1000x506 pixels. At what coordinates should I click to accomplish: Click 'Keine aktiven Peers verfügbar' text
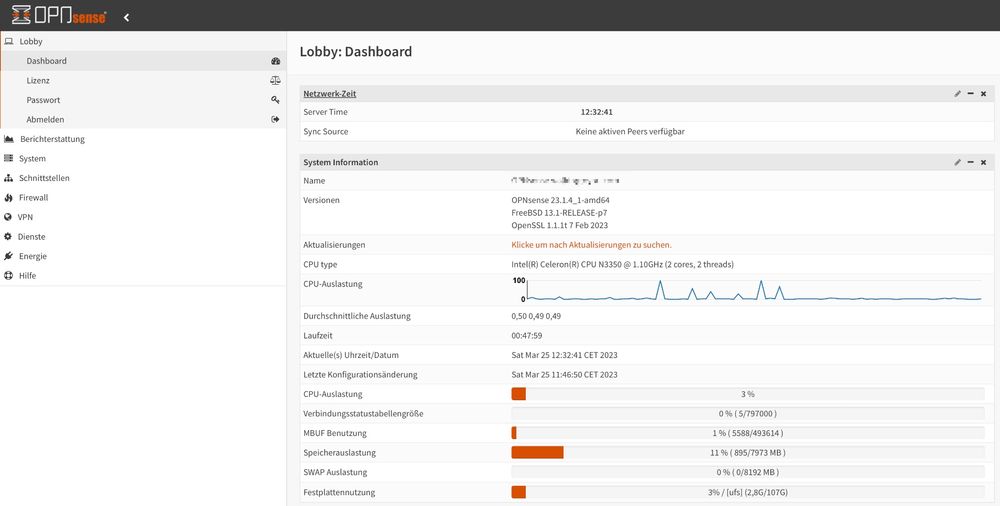(x=630, y=132)
